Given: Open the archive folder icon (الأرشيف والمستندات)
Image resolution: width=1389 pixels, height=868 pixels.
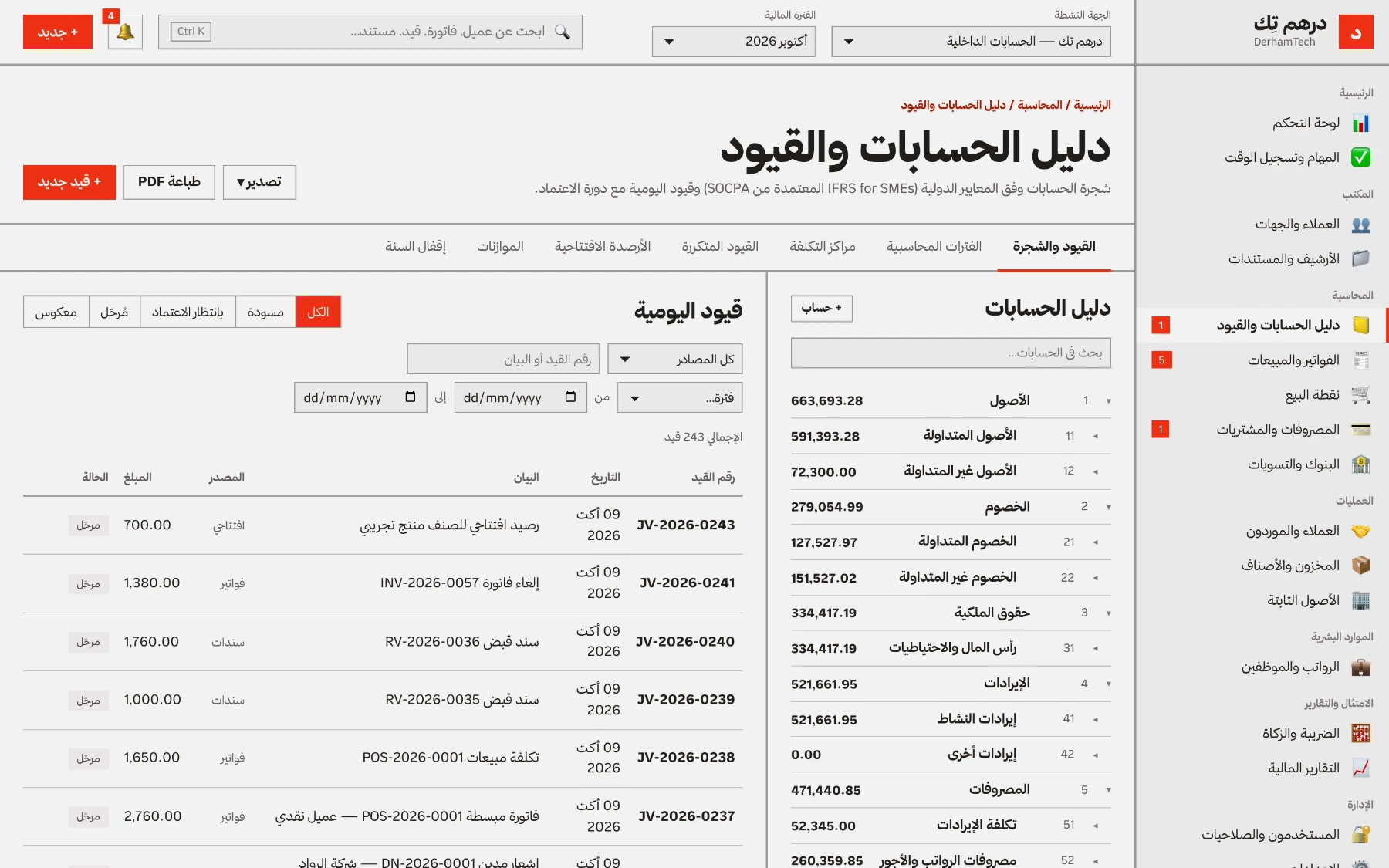Looking at the screenshot, I should tap(1360, 259).
